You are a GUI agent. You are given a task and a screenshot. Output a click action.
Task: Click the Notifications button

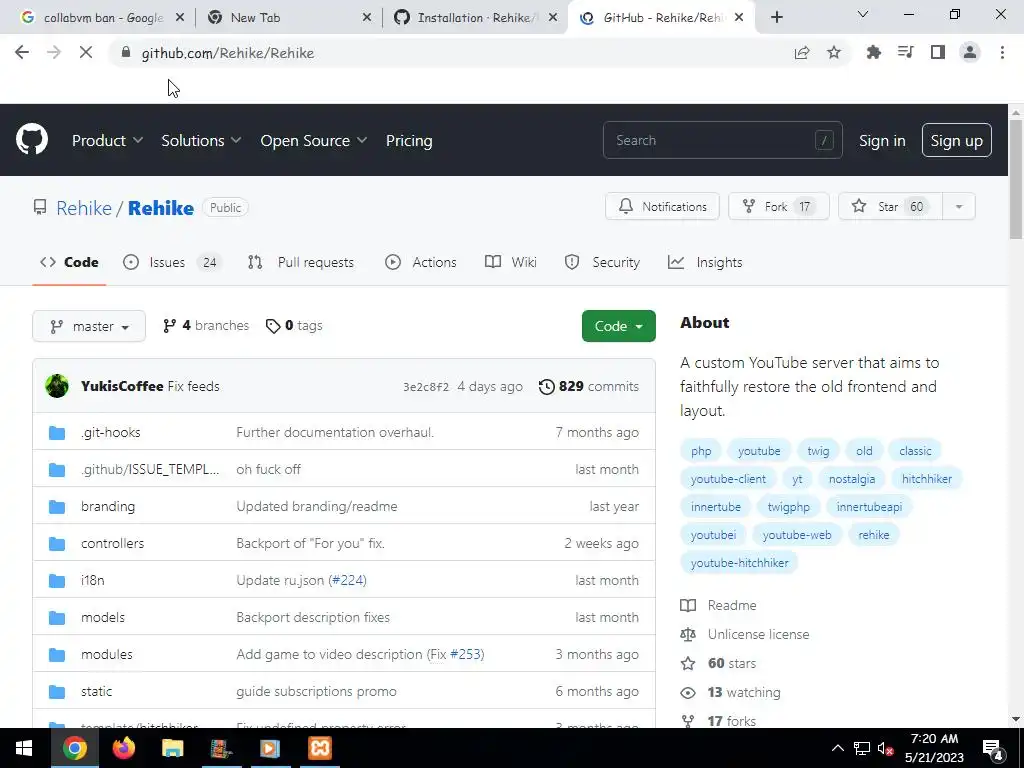pos(662,206)
